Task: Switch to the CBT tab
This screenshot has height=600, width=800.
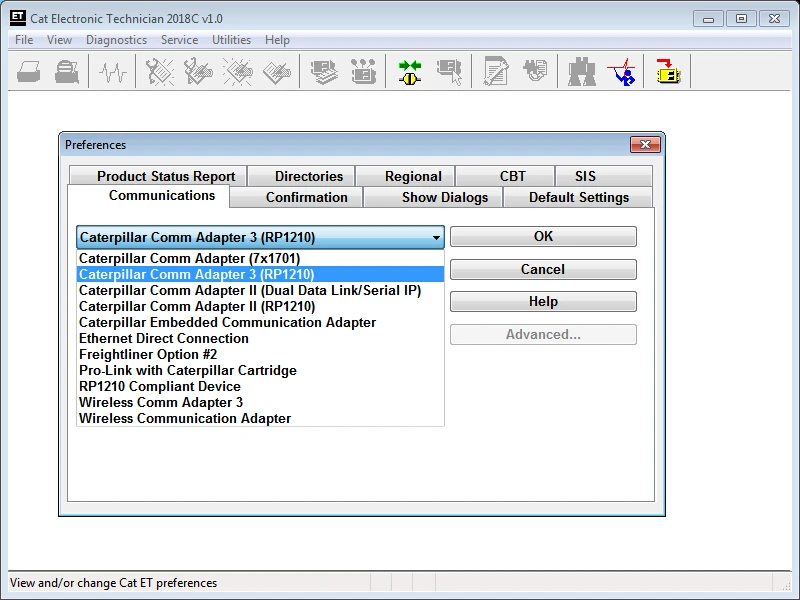Action: [505, 176]
